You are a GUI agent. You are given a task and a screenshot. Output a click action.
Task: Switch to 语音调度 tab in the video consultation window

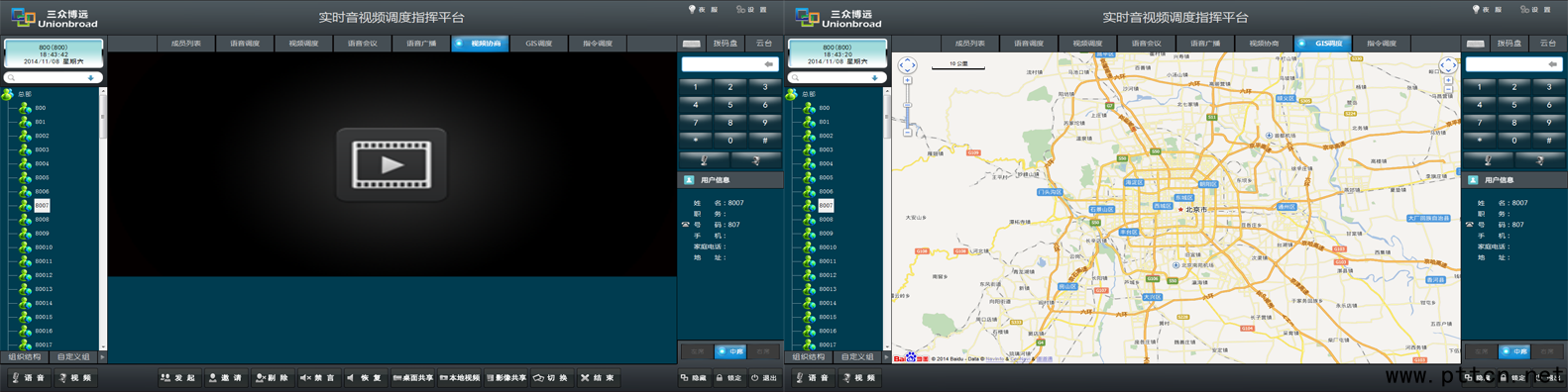245,44
